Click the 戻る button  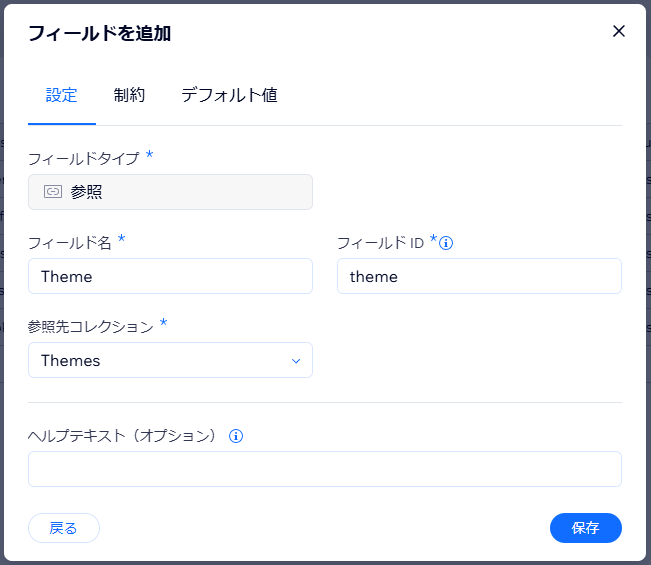coord(64,528)
